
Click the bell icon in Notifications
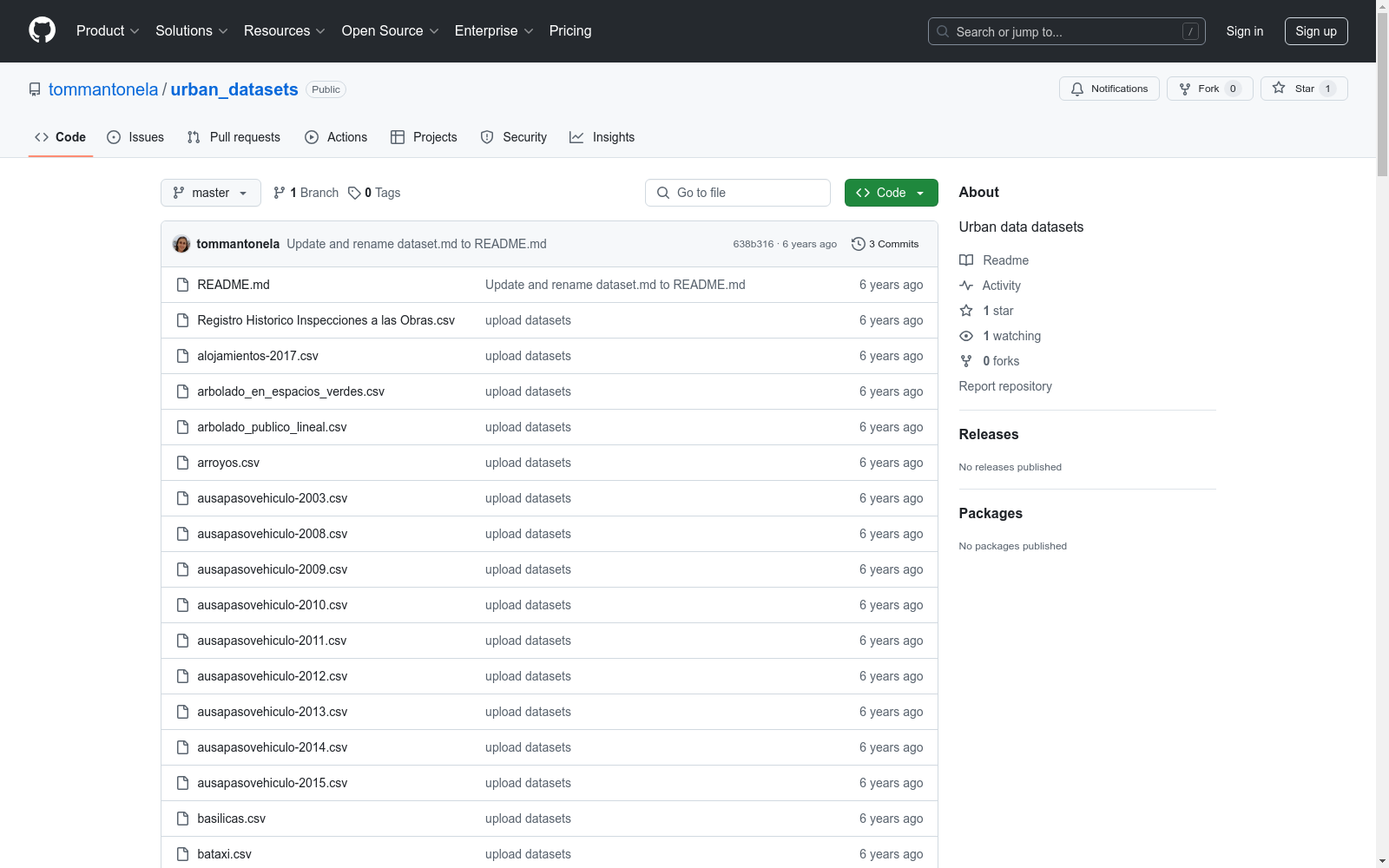[x=1077, y=89]
